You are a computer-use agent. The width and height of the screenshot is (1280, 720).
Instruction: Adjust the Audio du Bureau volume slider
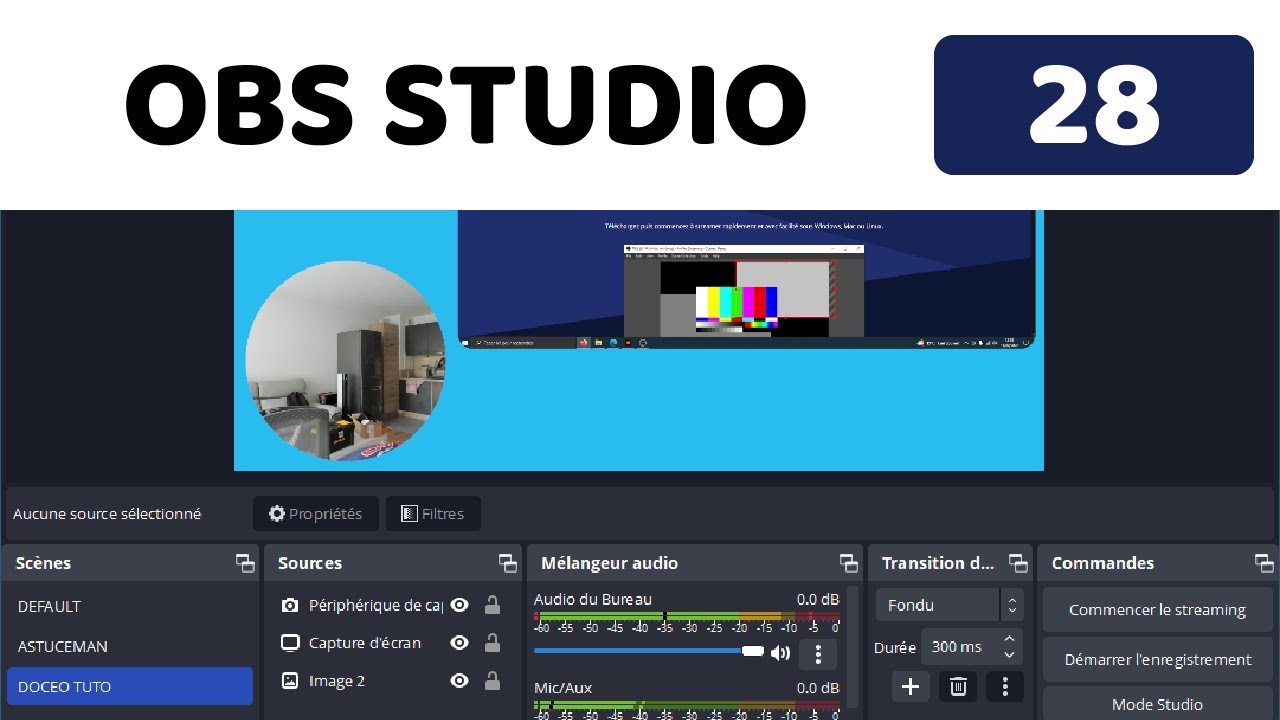point(649,651)
